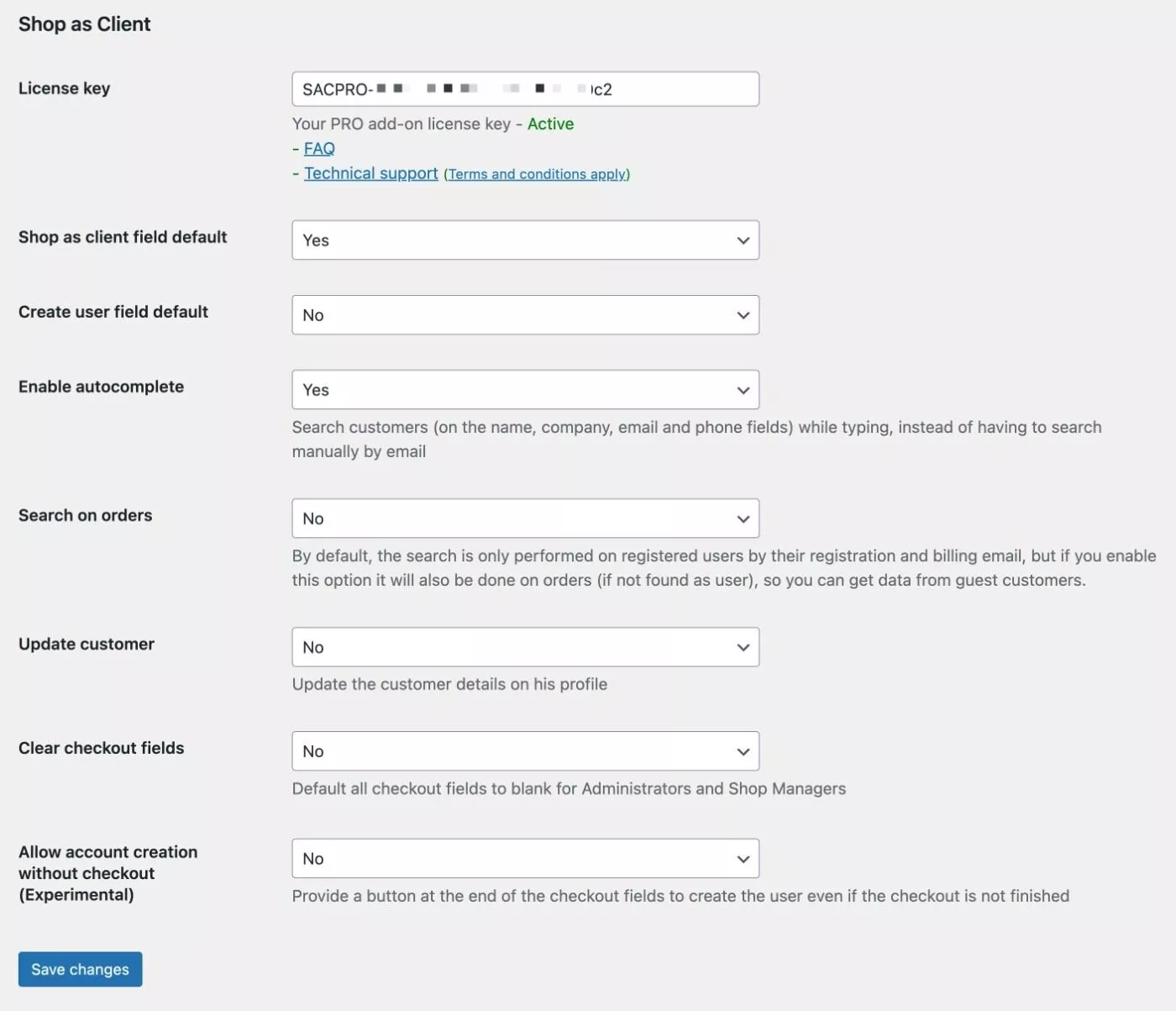Screen dimensions: 1176x1011
Task: Expand the Clear checkout fields dropdown
Action: [525, 751]
